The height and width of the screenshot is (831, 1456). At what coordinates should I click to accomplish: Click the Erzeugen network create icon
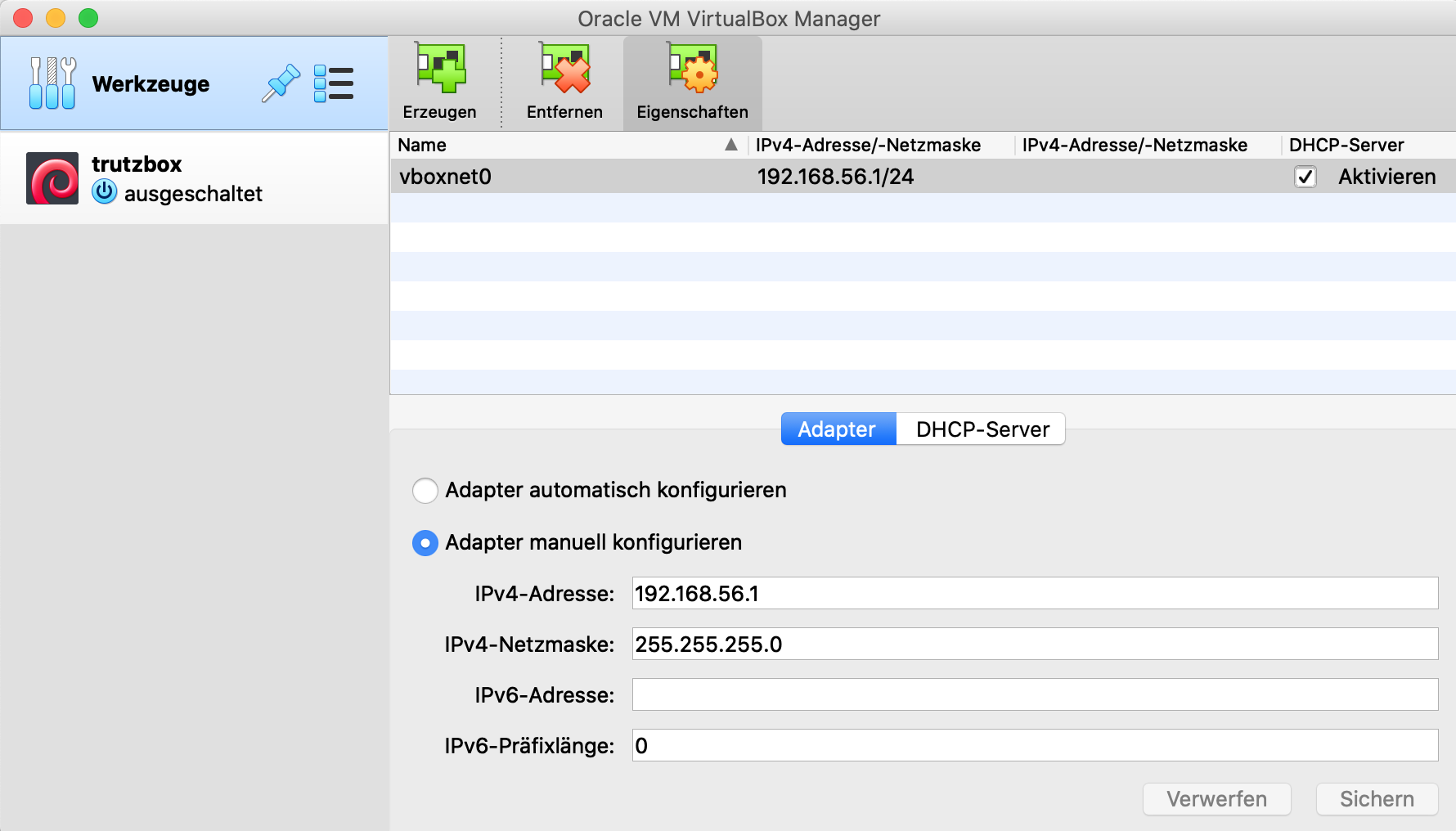pos(440,69)
